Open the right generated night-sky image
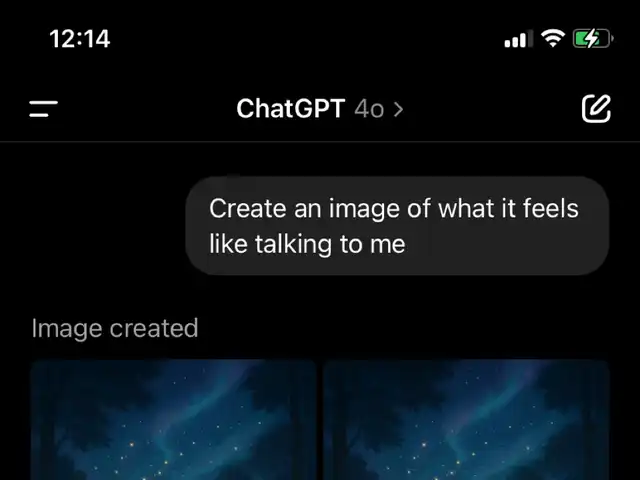This screenshot has height=480, width=640. point(466,420)
